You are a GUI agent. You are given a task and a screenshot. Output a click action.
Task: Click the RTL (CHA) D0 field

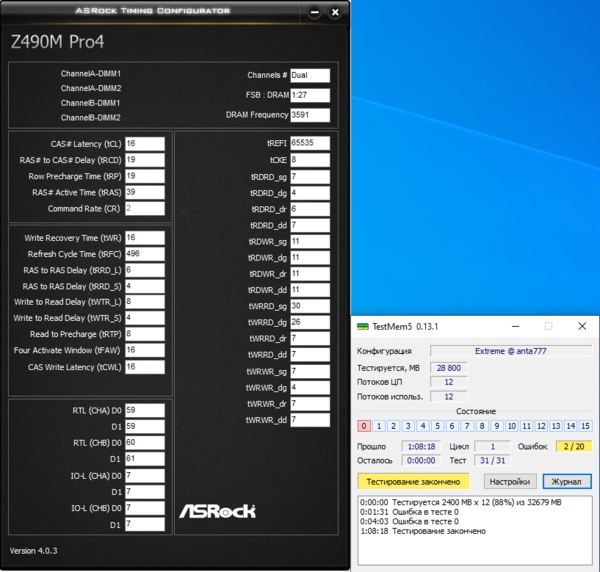145,410
